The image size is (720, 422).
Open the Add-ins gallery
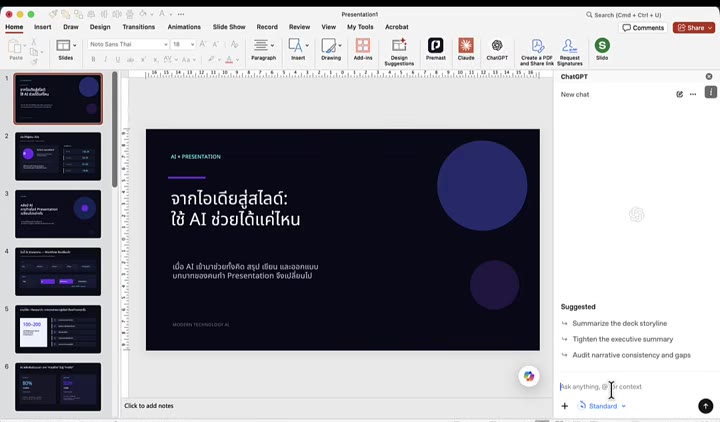(x=363, y=49)
